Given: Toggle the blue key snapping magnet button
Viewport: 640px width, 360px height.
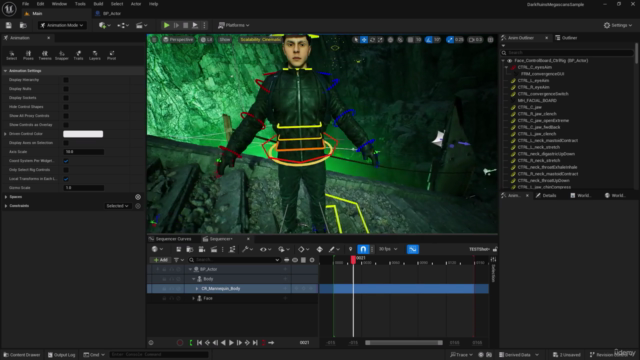Looking at the screenshot, I should pos(363,249).
